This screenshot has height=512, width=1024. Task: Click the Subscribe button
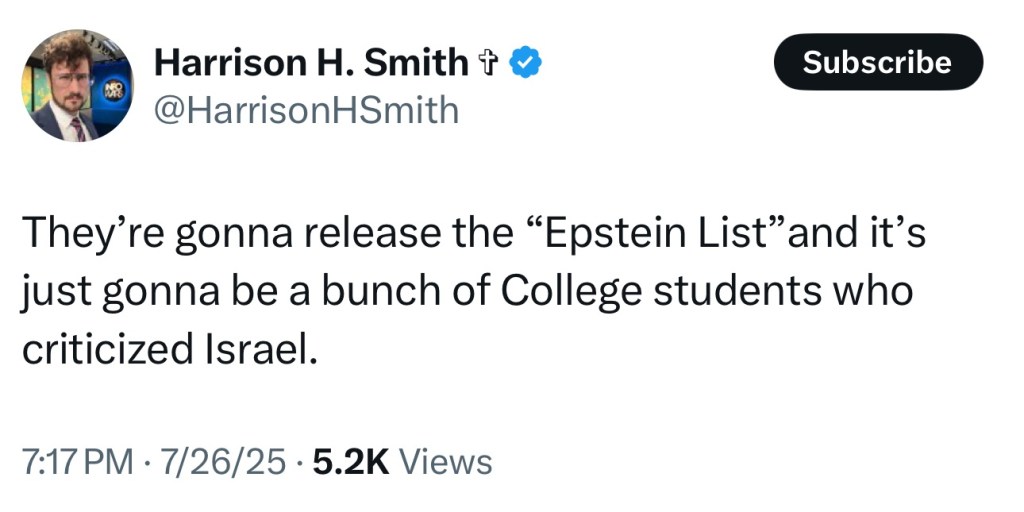click(878, 62)
